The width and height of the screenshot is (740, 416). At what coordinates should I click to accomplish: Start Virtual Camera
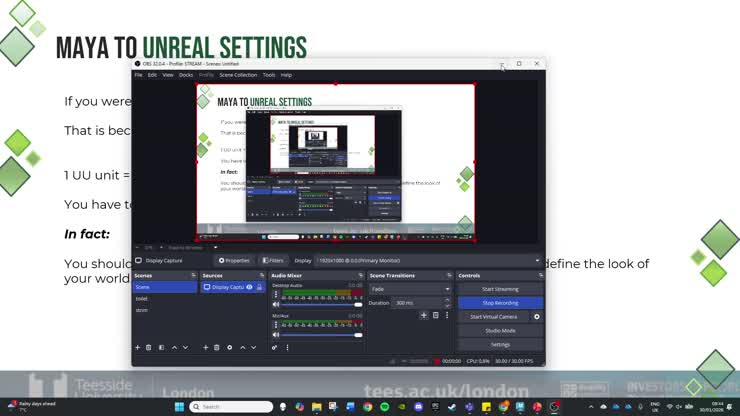point(494,317)
